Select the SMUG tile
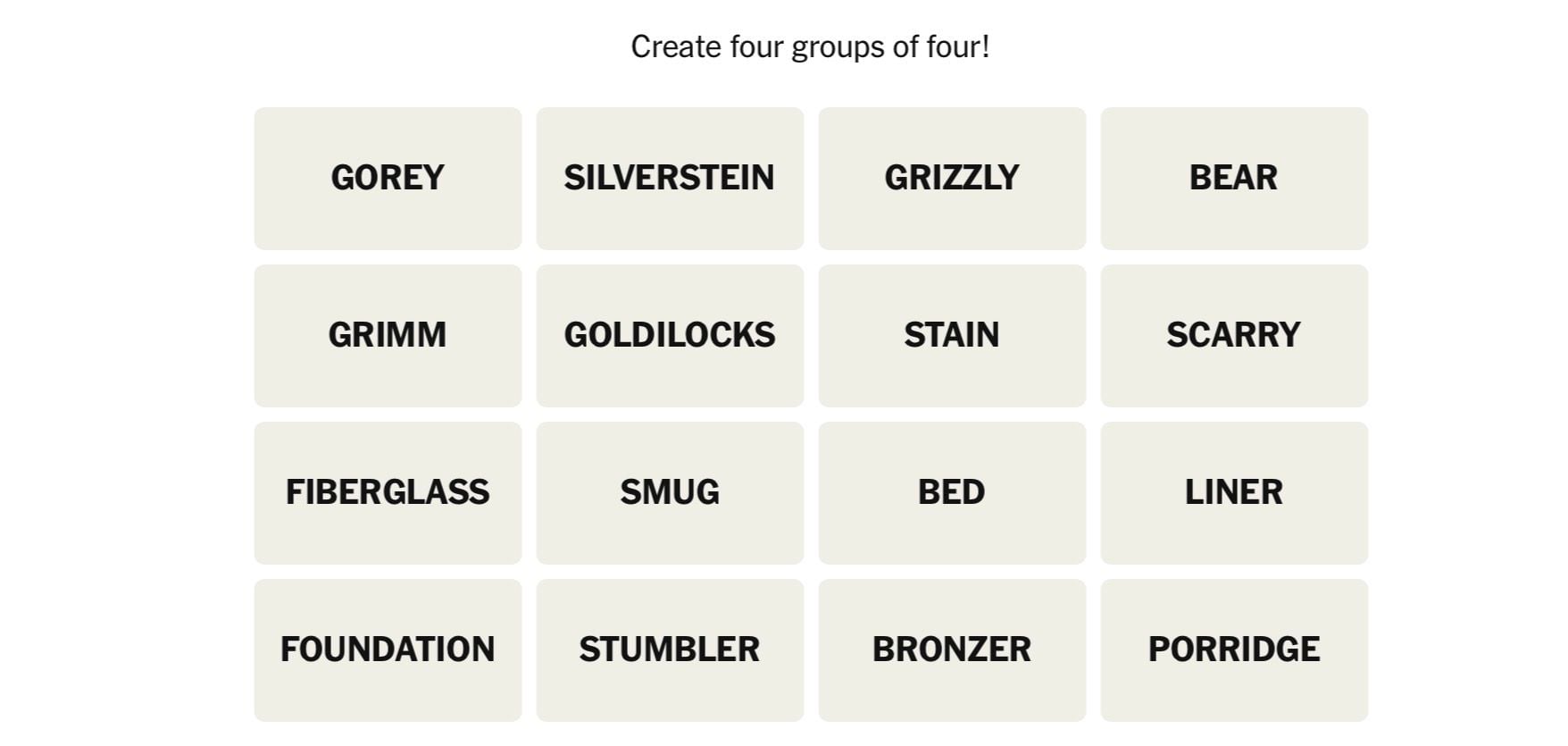 pos(670,492)
